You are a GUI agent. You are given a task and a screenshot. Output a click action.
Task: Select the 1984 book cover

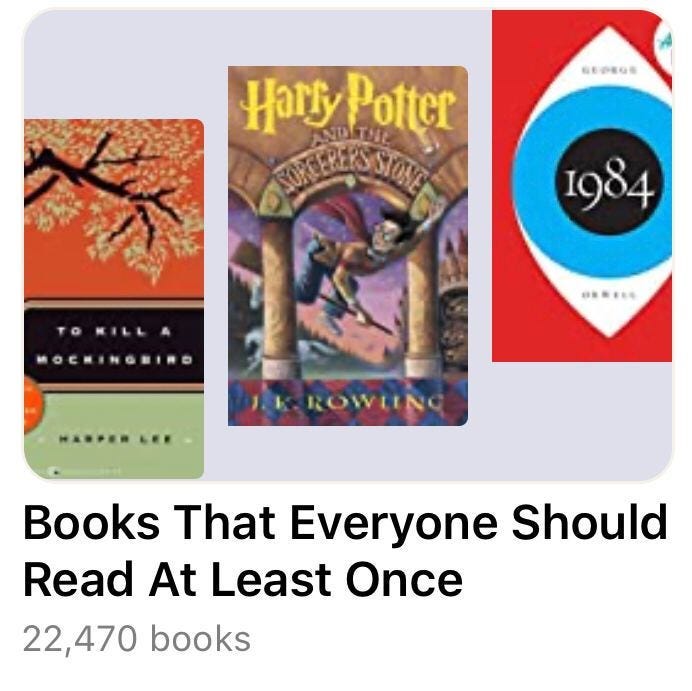click(582, 186)
